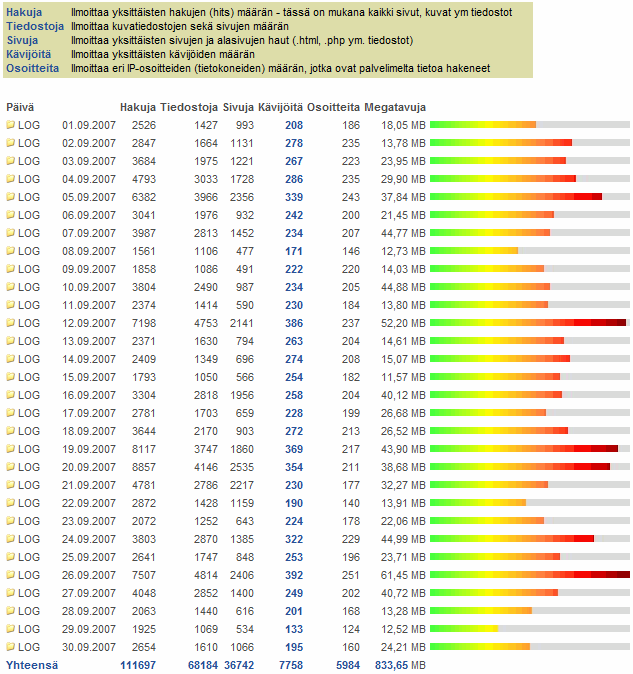This screenshot has width=633, height=674.
Task: Click the traffic bar for 26.09.2007
Action: (529, 575)
